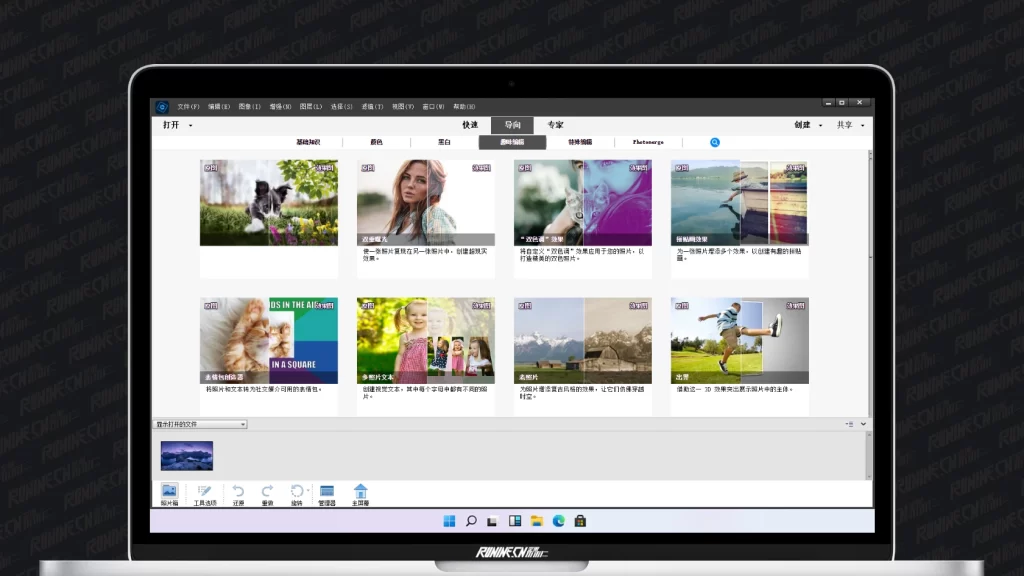Click the Undo arrow icon
The height and width of the screenshot is (576, 1024).
pyautogui.click(x=238, y=493)
